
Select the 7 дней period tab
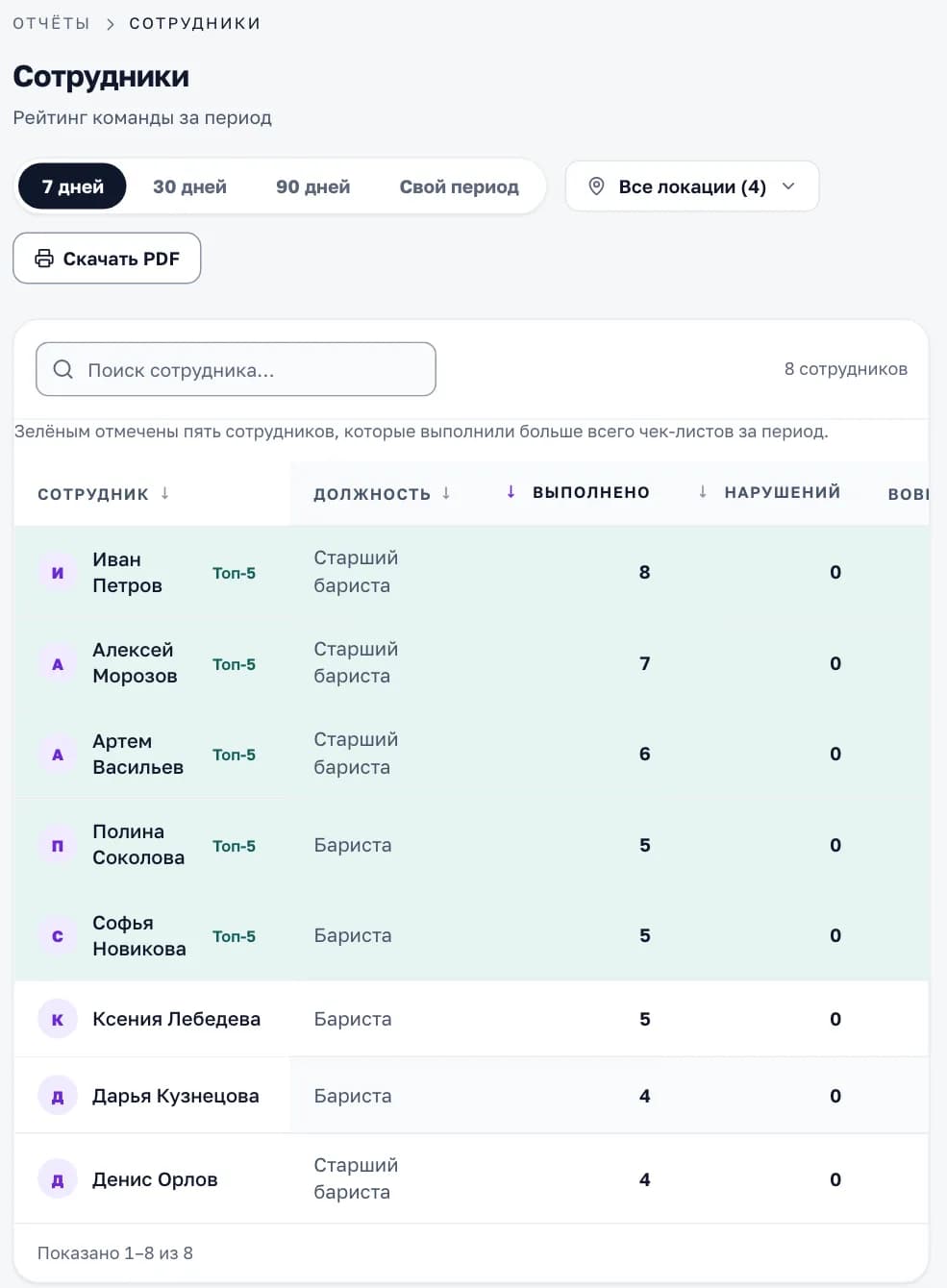(x=72, y=186)
